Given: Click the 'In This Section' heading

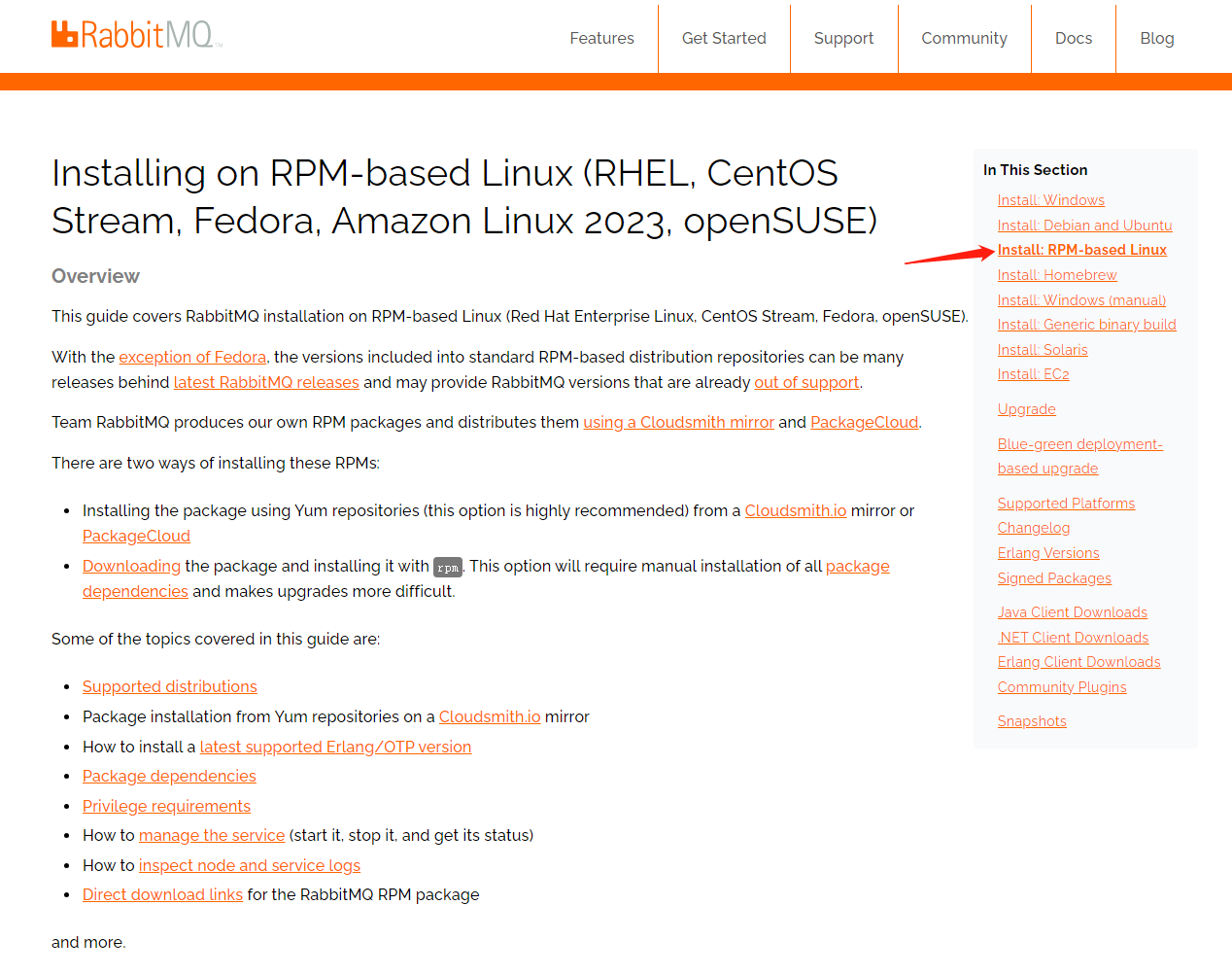Looking at the screenshot, I should click(1035, 170).
